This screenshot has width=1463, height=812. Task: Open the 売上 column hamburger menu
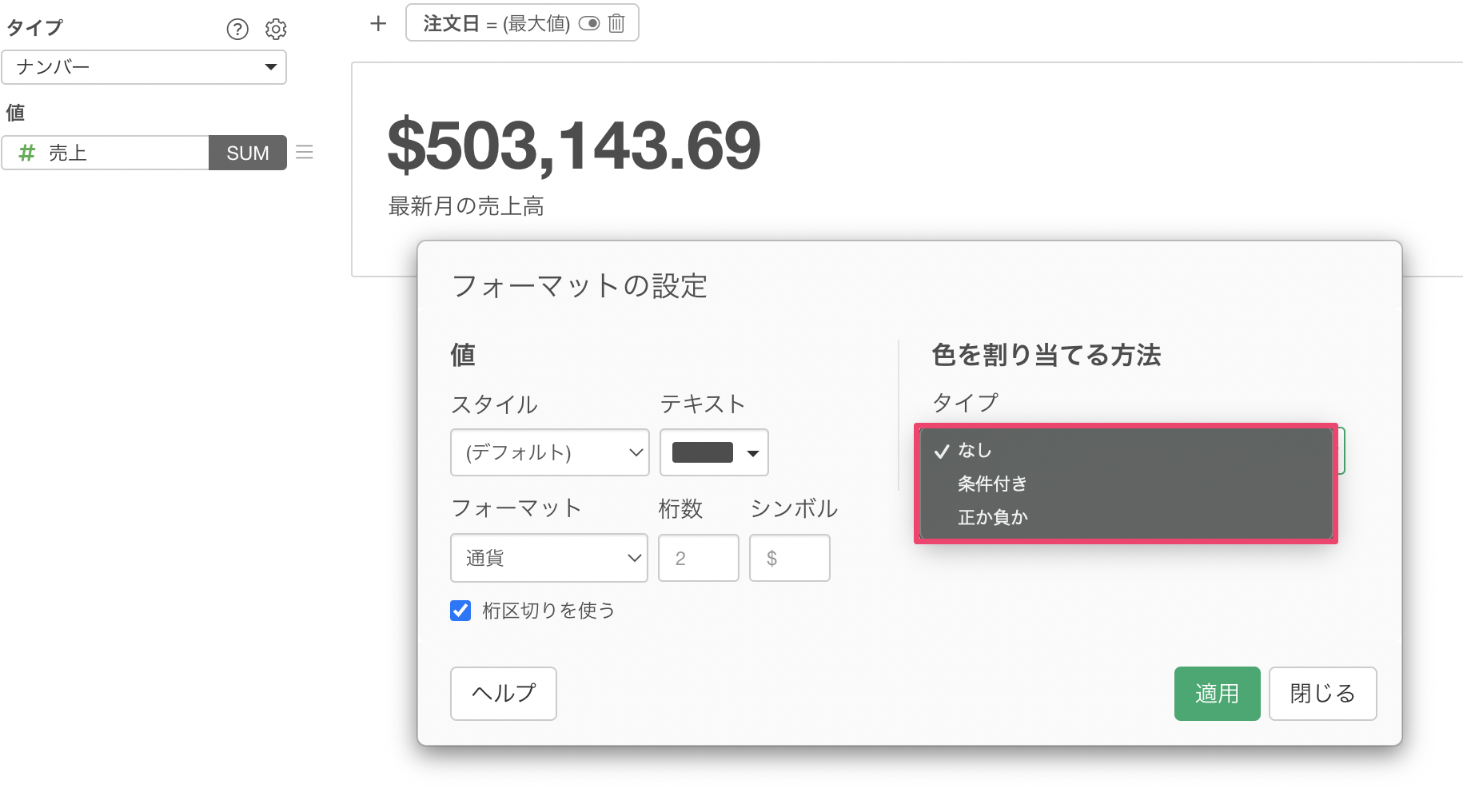305,152
